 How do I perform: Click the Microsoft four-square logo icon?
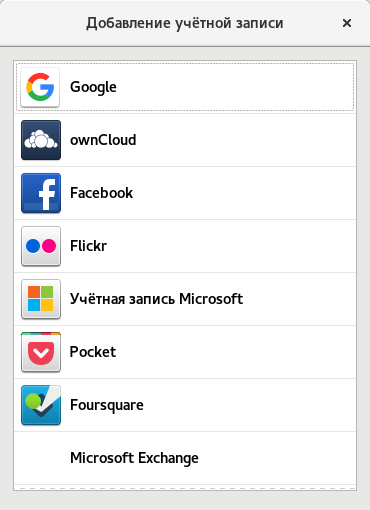(x=41, y=299)
